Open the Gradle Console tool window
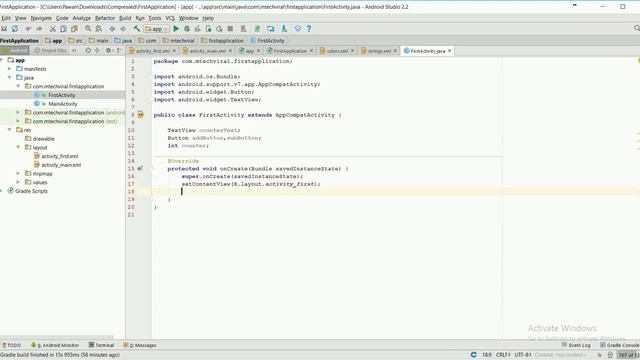This screenshot has height=360, width=640. click(620, 345)
